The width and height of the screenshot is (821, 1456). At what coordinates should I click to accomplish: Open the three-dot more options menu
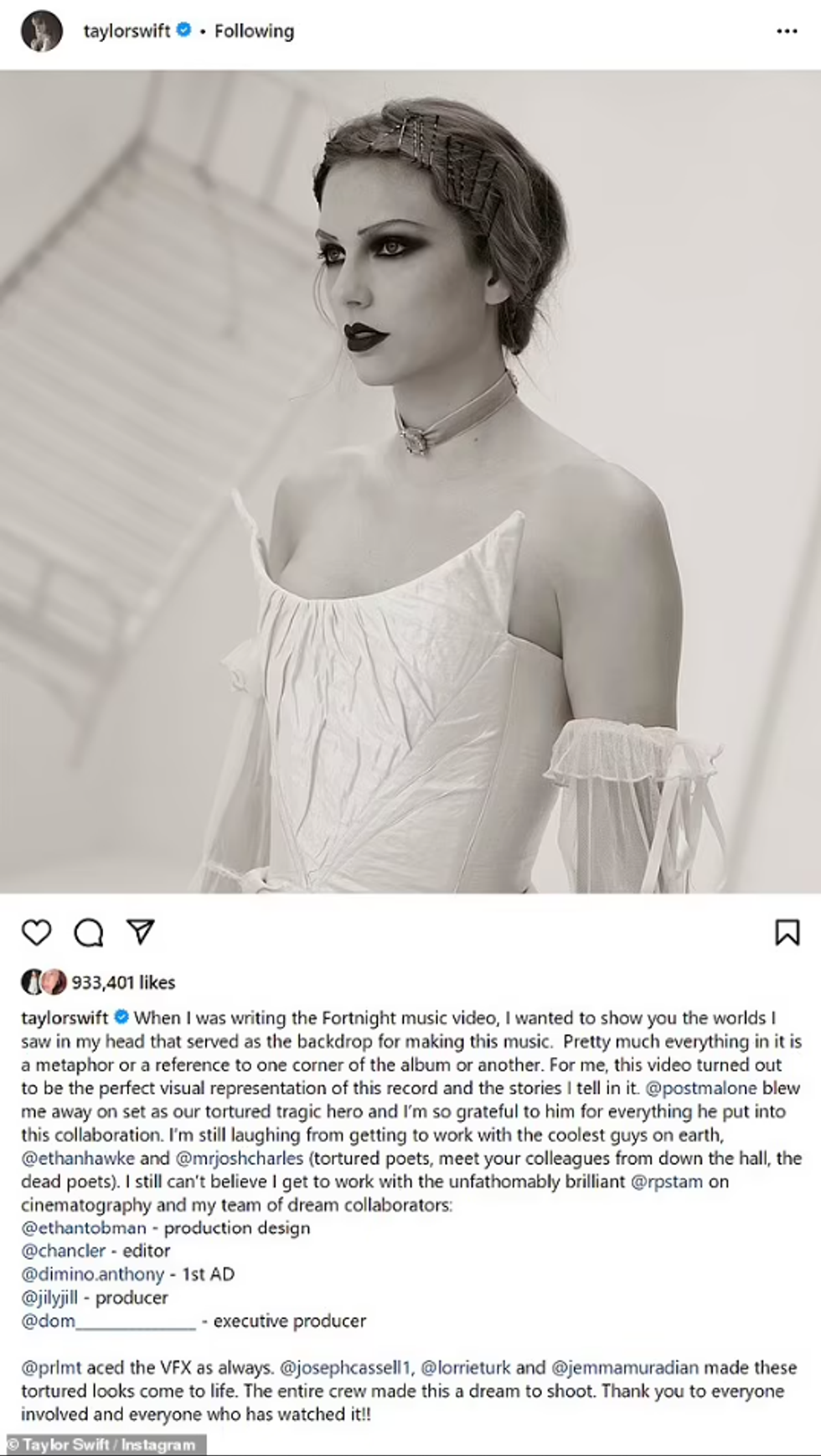click(787, 32)
